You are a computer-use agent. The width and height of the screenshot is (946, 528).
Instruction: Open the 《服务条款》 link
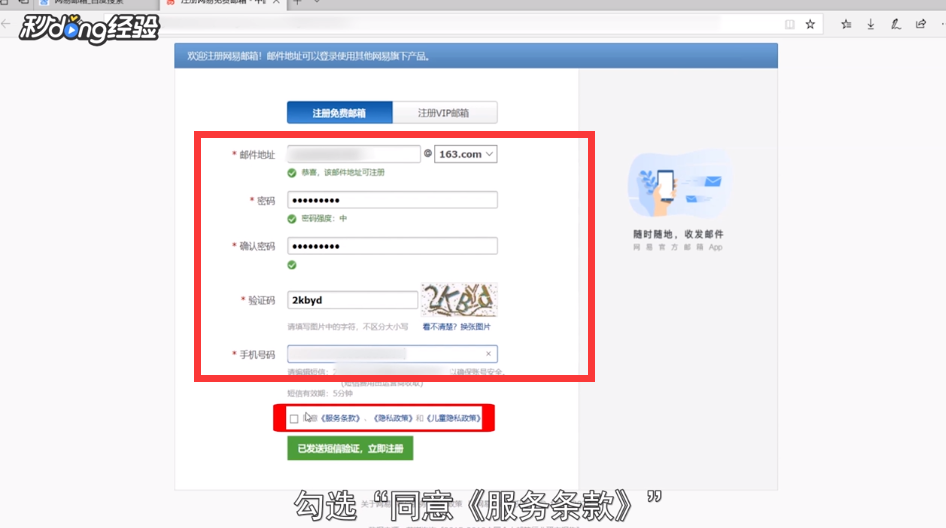pos(340,418)
